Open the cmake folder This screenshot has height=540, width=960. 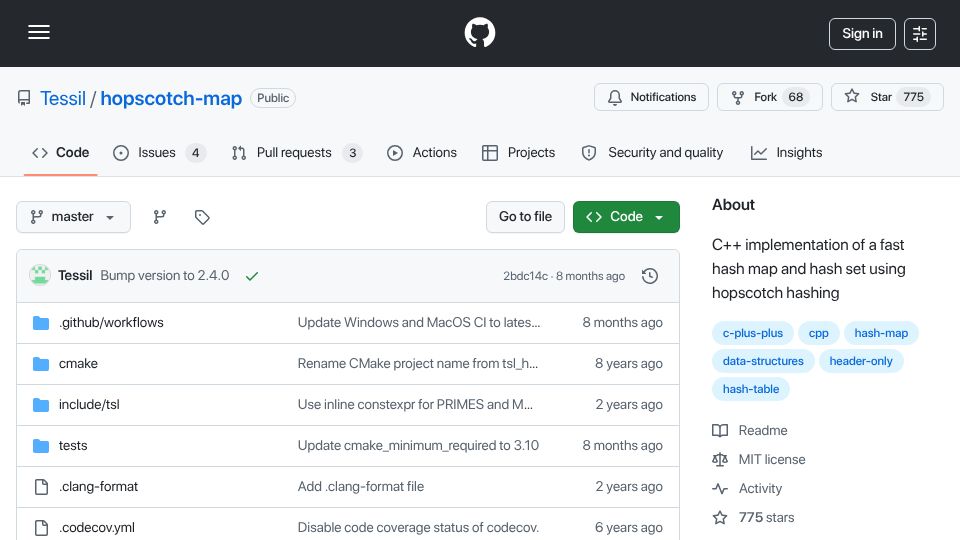pyautogui.click(x=78, y=364)
